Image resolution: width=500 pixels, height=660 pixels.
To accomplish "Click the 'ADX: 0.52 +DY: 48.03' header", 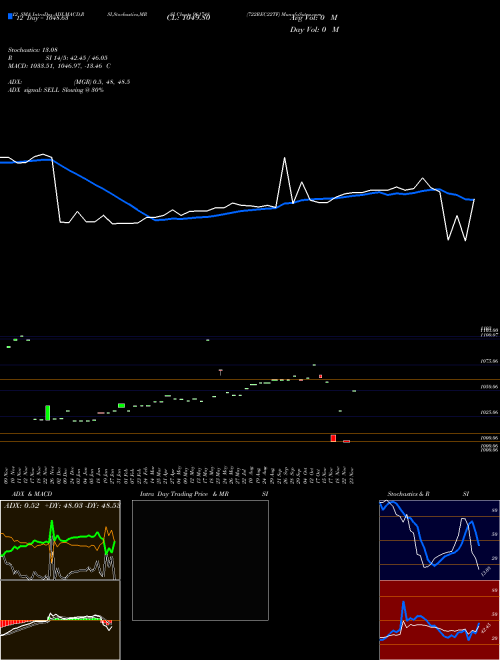I will 62,506.
